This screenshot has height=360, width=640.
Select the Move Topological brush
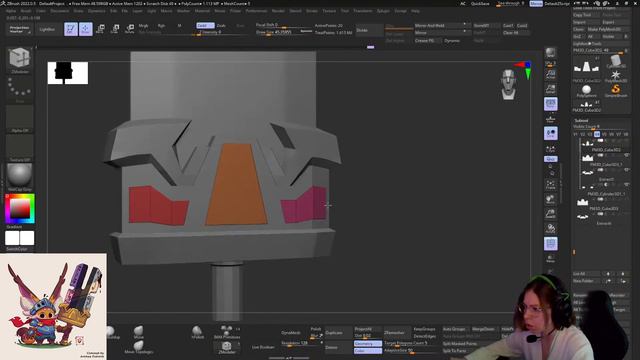[x=139, y=348]
